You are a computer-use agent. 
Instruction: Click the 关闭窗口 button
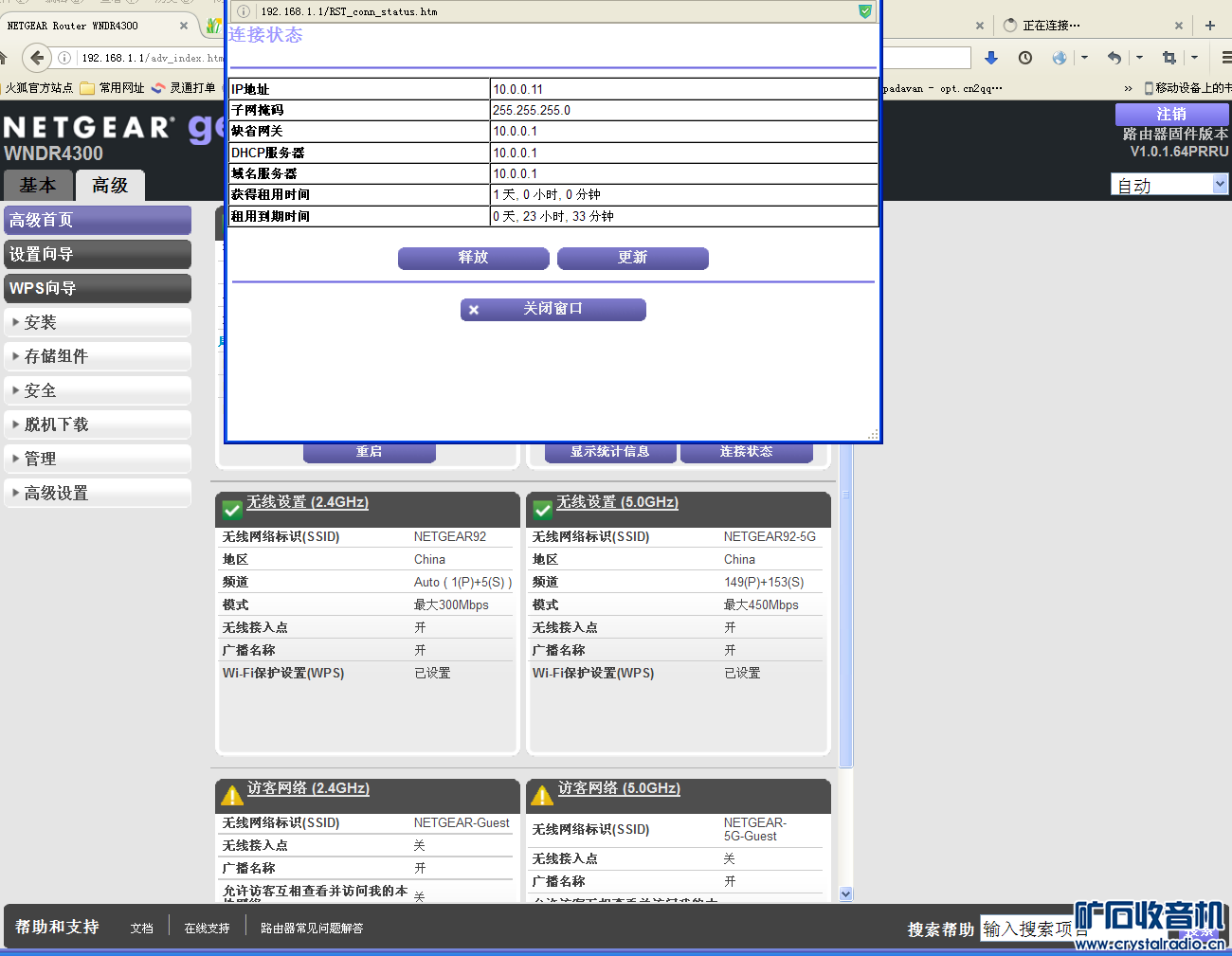[x=553, y=309]
